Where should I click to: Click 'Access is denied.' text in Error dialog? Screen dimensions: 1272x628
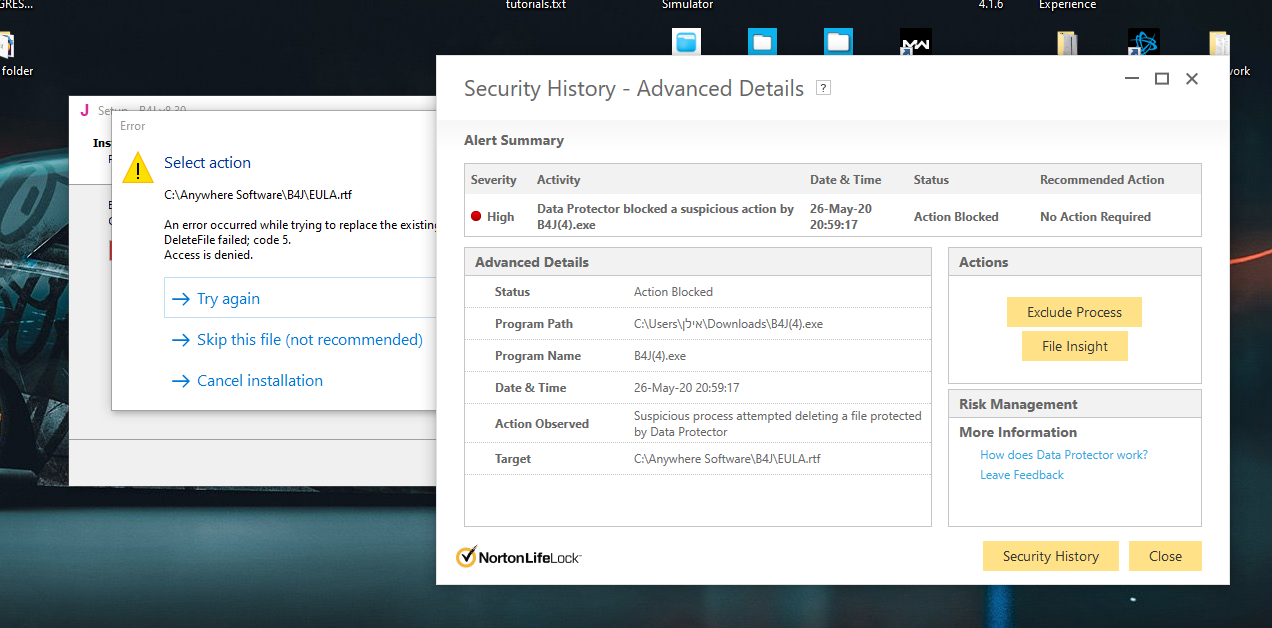click(x=209, y=255)
